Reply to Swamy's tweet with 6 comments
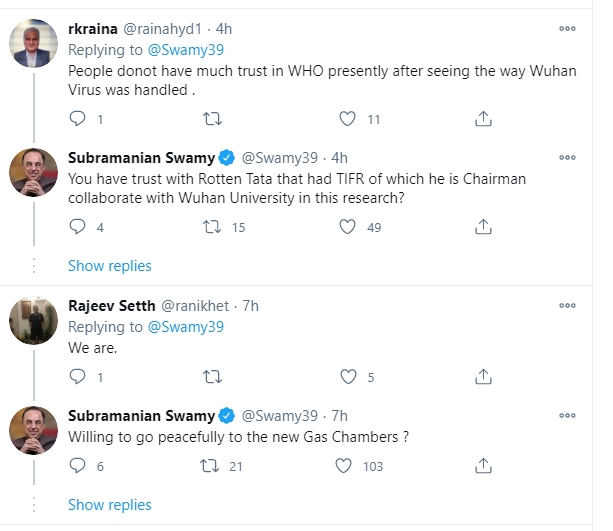 click(77, 466)
